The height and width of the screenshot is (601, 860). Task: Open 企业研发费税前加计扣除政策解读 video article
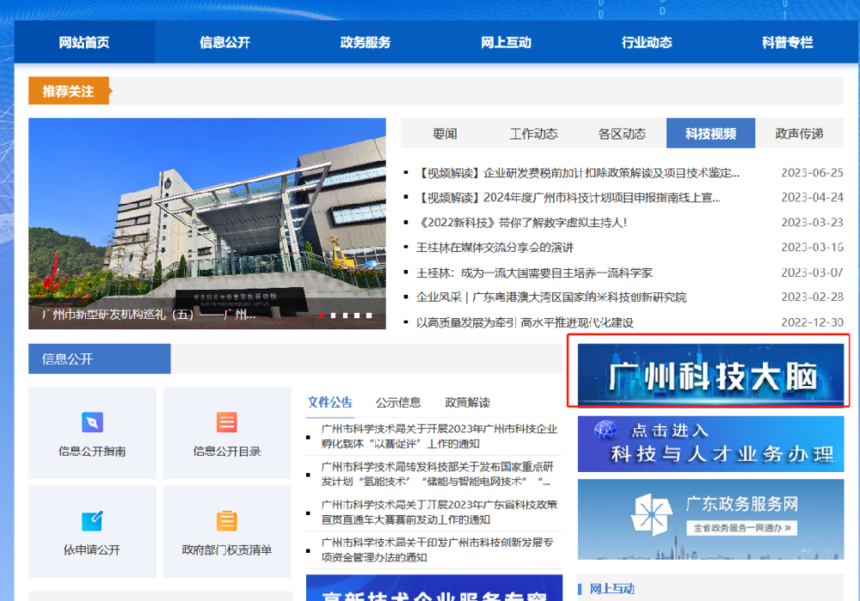tap(578, 173)
